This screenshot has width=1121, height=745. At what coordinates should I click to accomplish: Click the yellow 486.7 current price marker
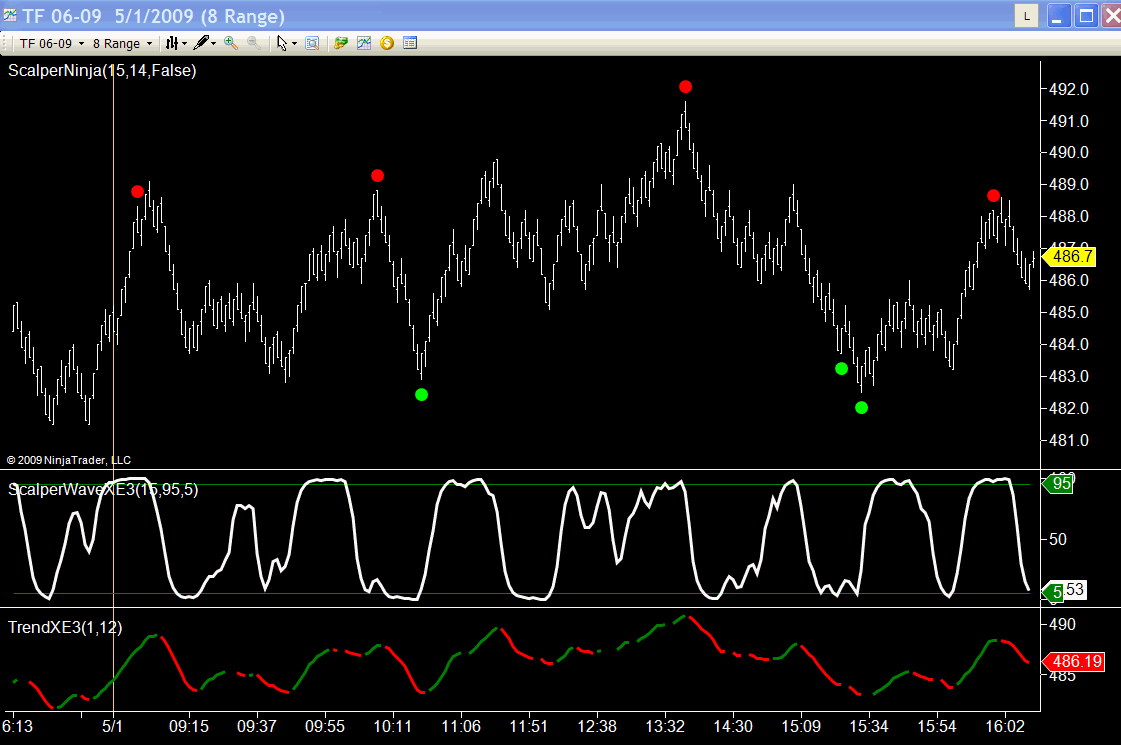tap(1069, 257)
